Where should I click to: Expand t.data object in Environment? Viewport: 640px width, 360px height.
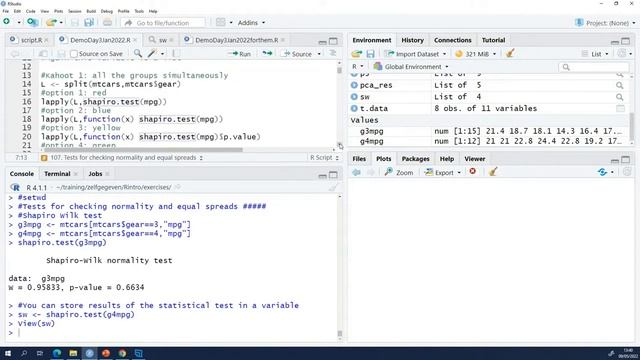click(354, 109)
